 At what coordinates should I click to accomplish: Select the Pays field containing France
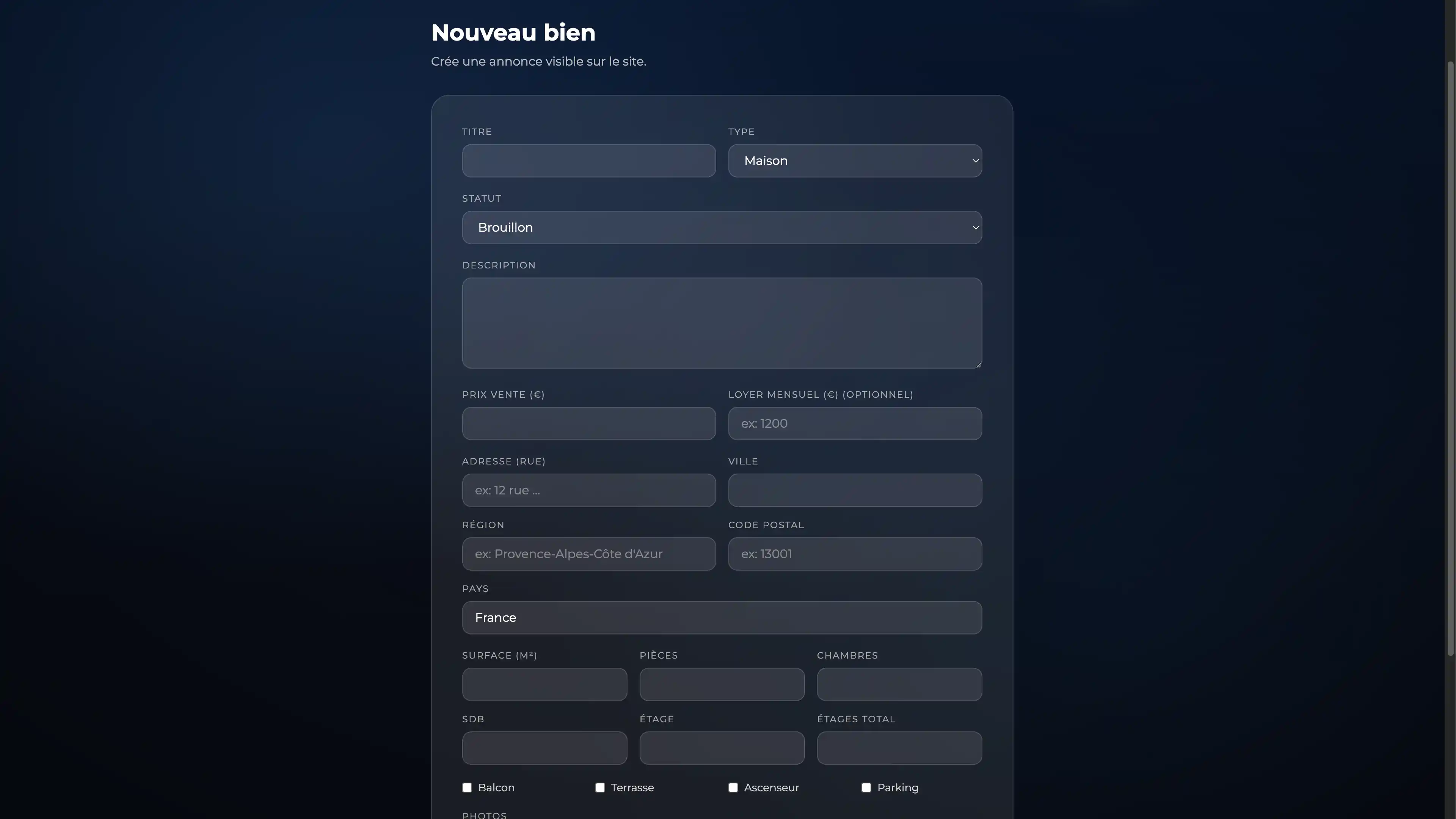pyautogui.click(x=722, y=617)
